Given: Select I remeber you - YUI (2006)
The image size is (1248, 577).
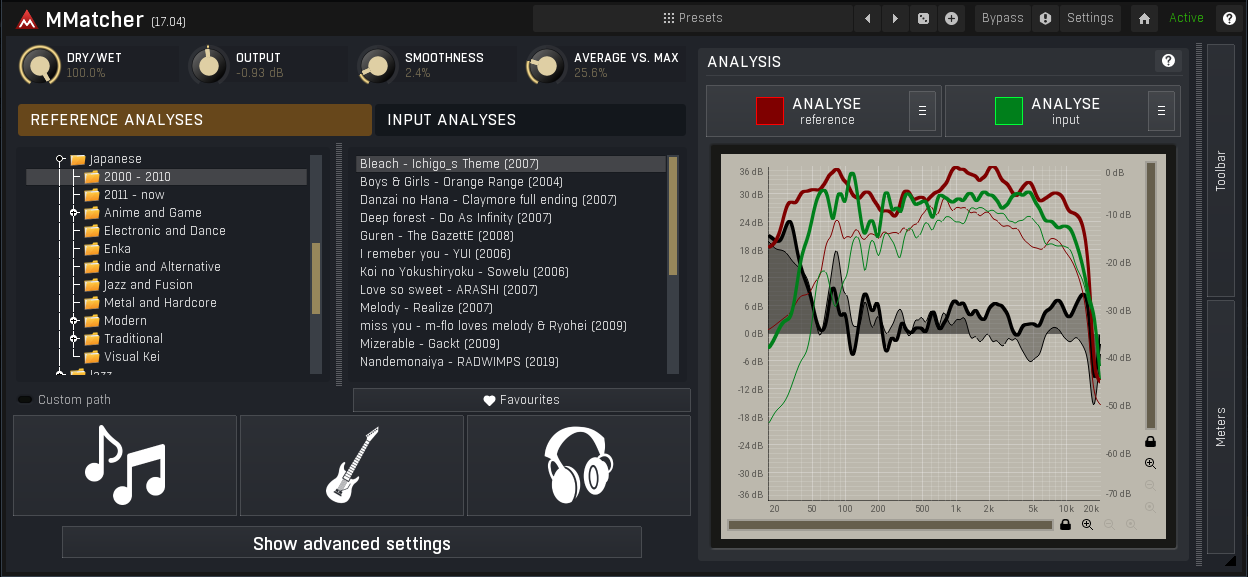Looking at the screenshot, I should [511, 254].
